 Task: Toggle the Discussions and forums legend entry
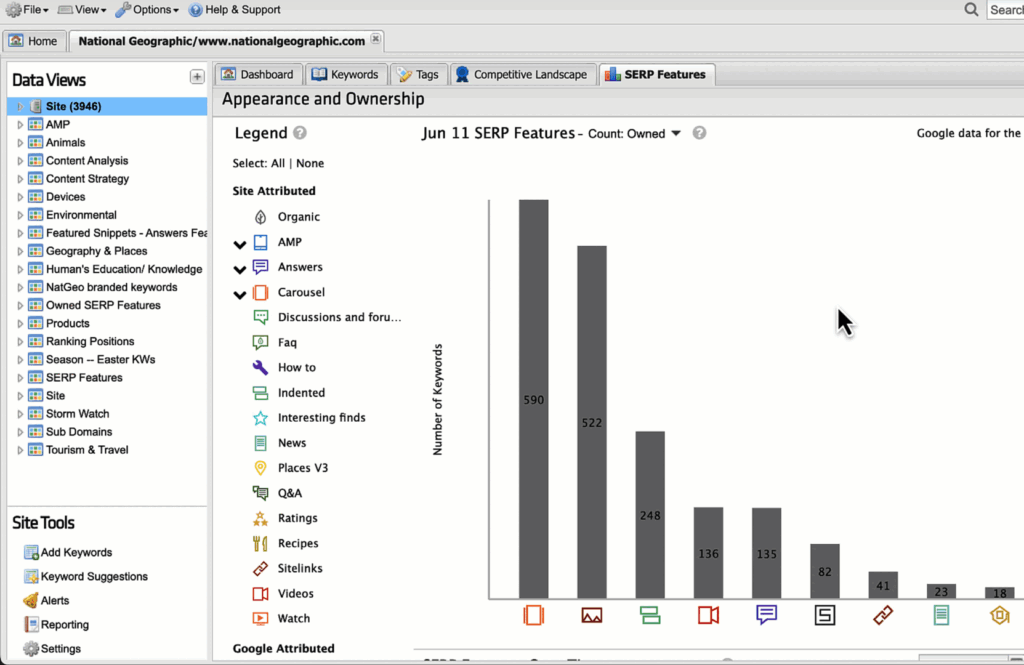pos(327,317)
